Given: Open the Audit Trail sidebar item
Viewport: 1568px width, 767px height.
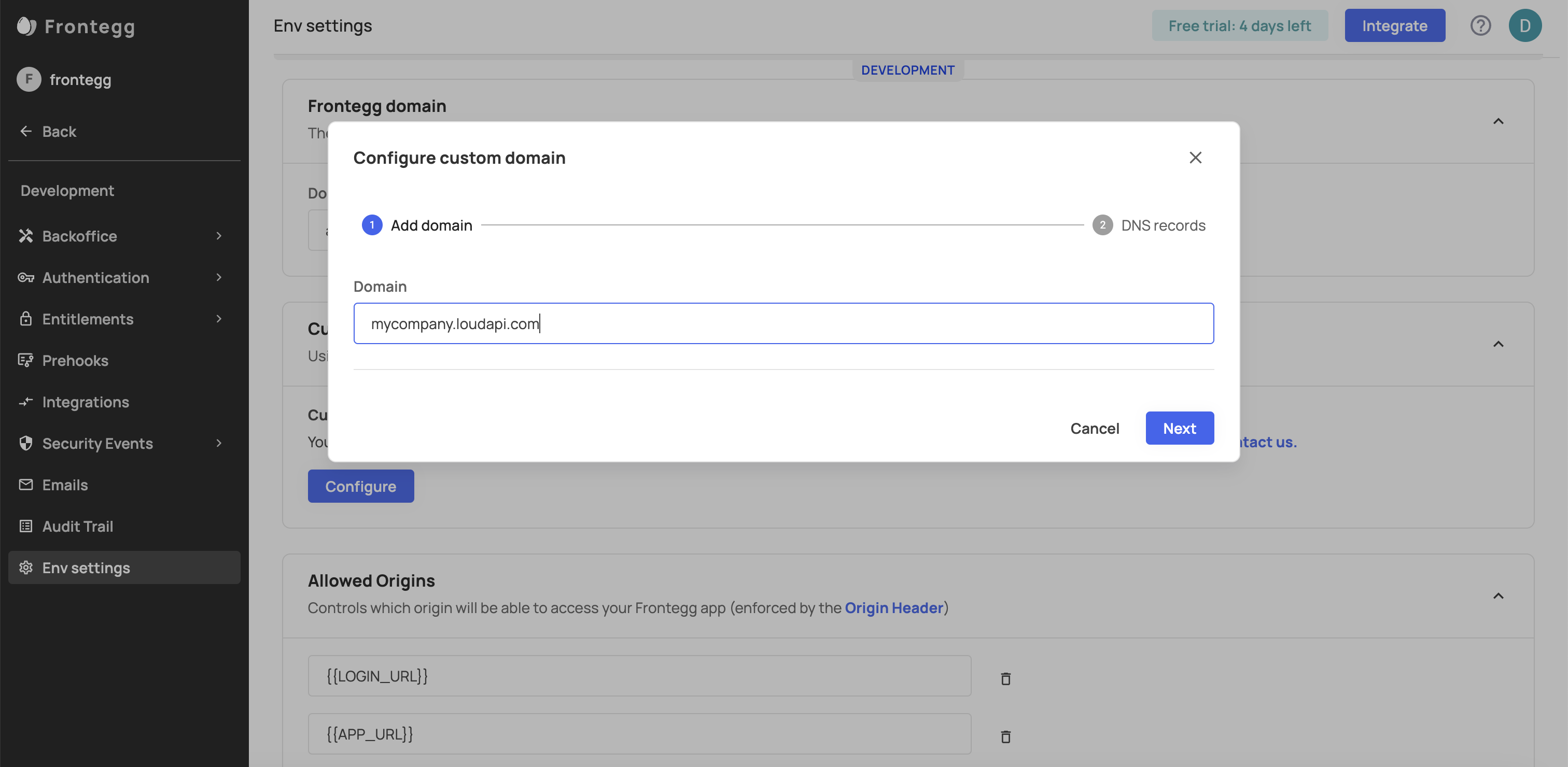Looking at the screenshot, I should 78,526.
